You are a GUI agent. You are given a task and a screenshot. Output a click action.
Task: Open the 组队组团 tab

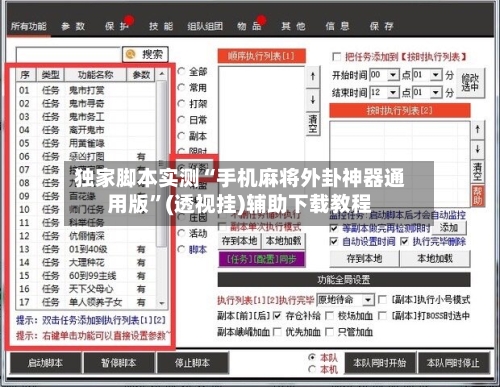coord(205,26)
